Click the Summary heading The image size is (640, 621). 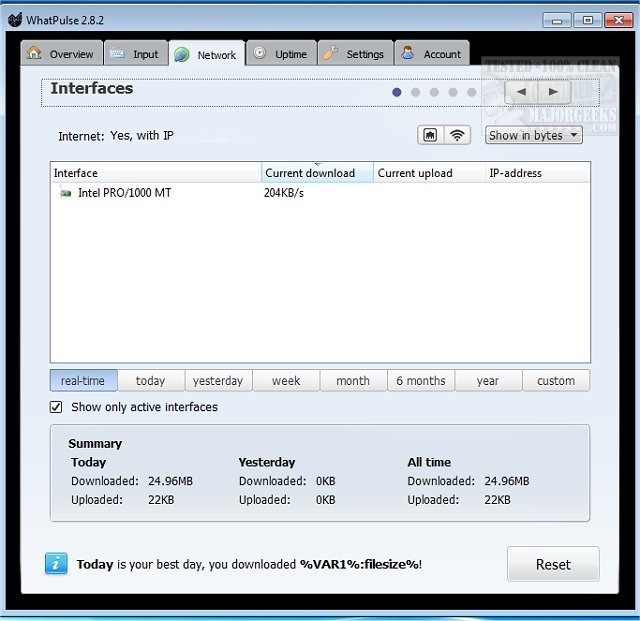95,443
